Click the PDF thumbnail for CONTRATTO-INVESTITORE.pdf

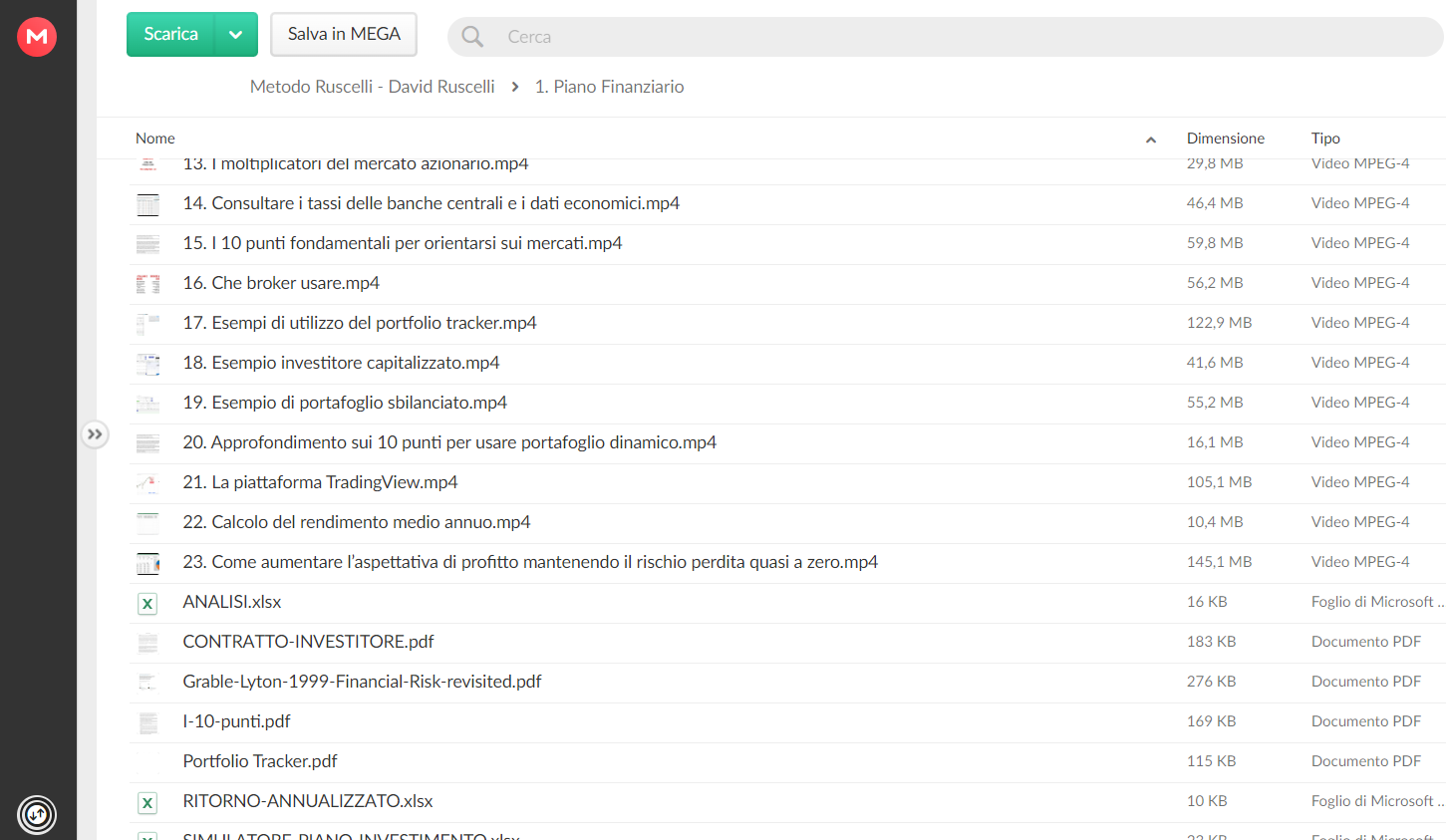(x=147, y=643)
